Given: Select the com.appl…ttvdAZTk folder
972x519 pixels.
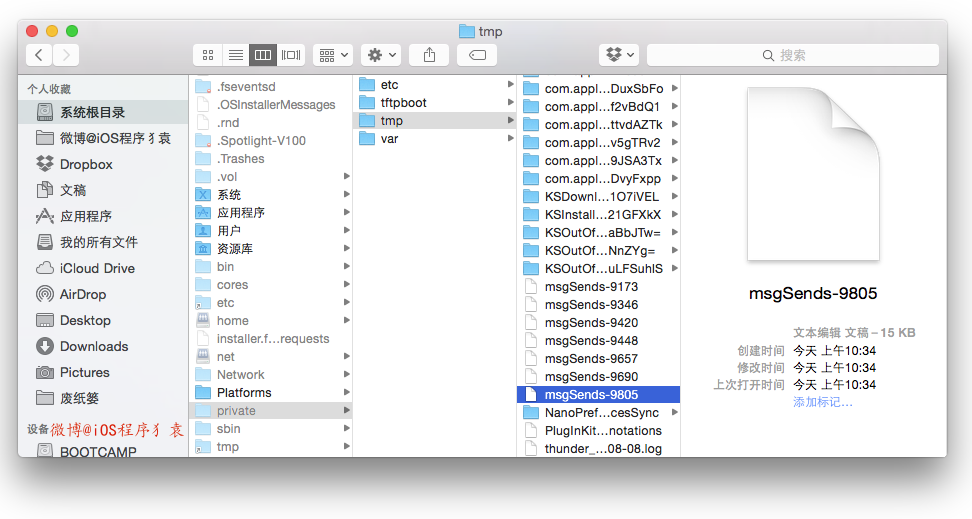Looking at the screenshot, I should click(x=598, y=125).
